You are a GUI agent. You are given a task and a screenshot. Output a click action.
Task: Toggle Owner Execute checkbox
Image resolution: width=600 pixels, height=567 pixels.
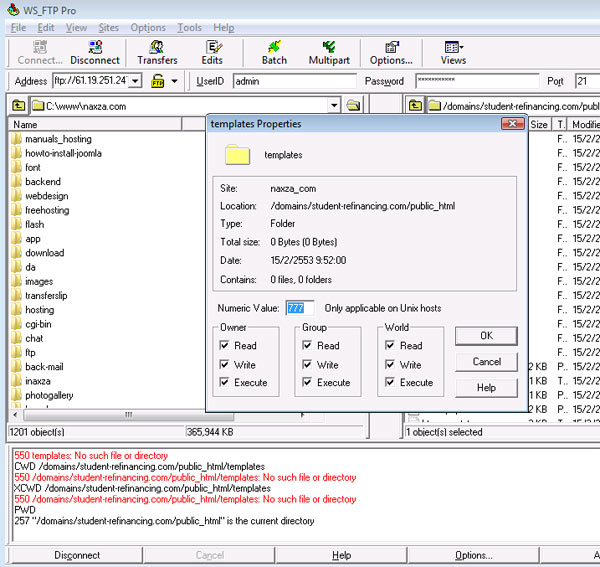pyautogui.click(x=224, y=382)
